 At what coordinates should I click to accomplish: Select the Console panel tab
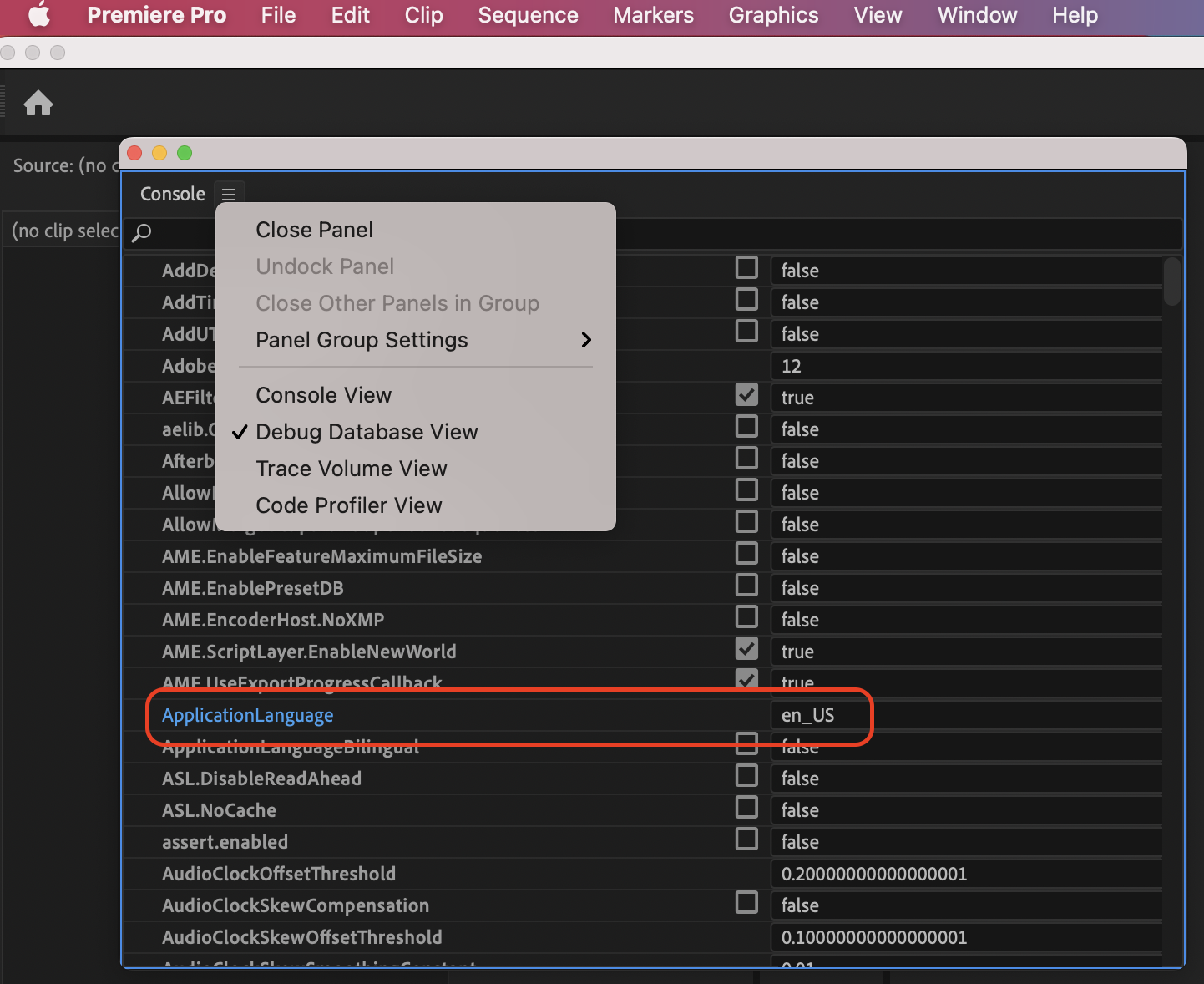click(173, 194)
